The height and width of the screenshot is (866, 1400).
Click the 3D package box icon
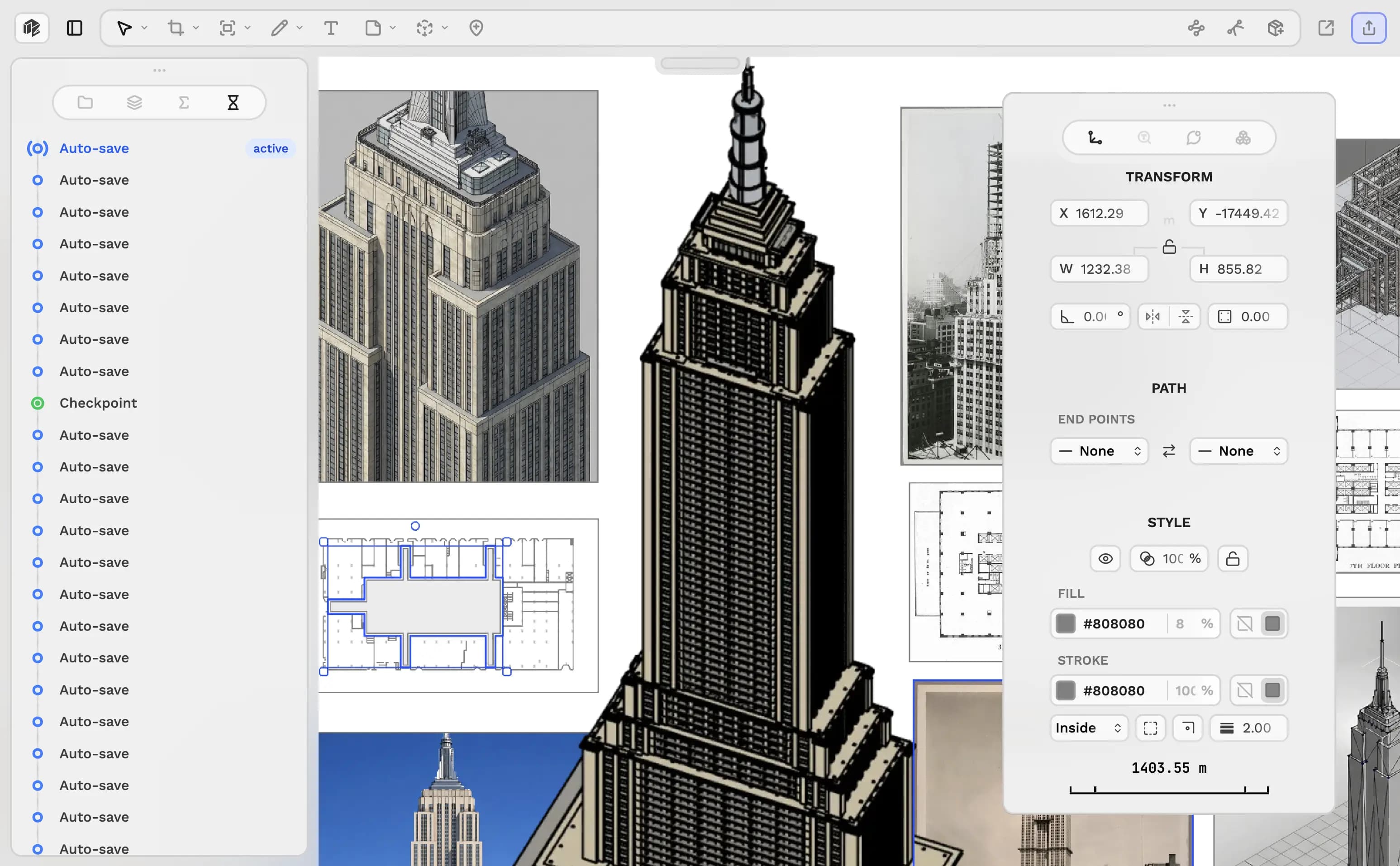tap(1275, 28)
